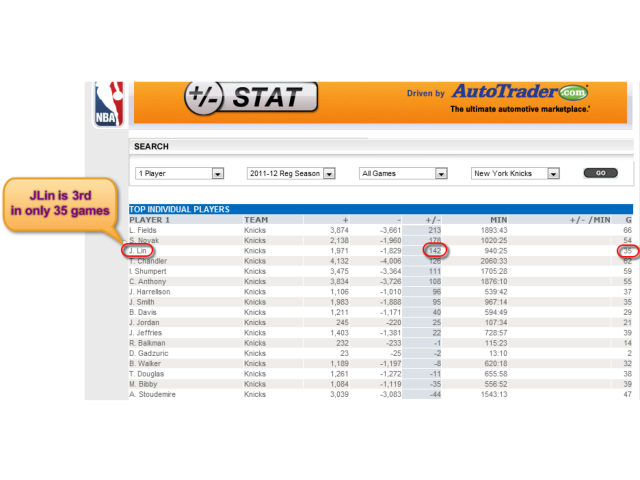Screen dimensions: 640x480
Task: Click the 940:25 minutes value for Lin
Action: [496, 251]
